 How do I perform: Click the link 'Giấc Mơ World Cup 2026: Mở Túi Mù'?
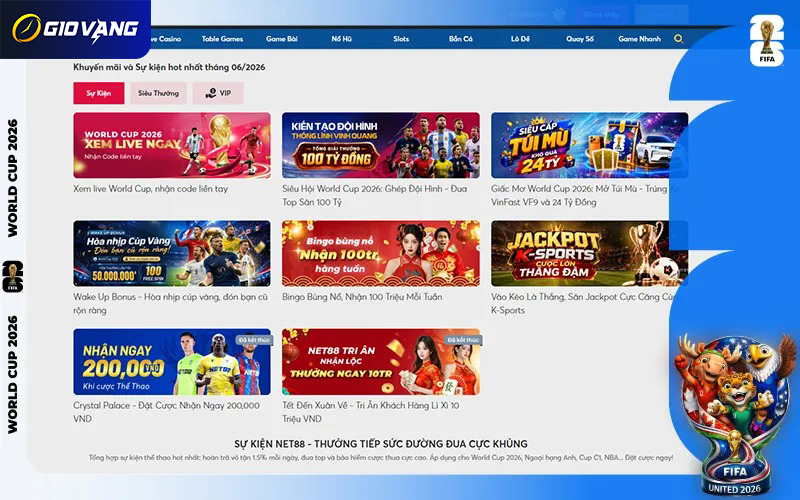pos(585,195)
